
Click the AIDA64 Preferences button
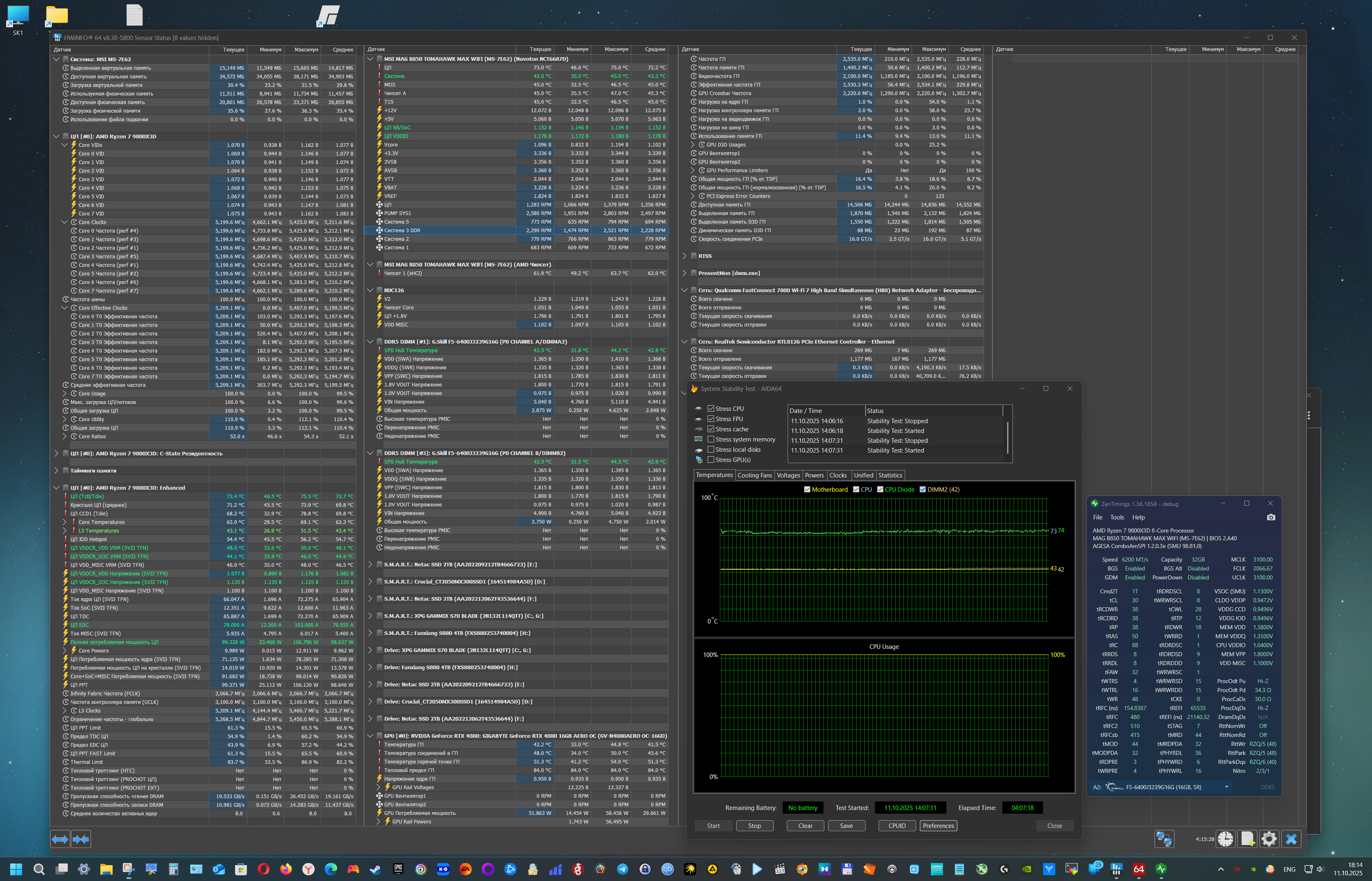pyautogui.click(x=938, y=826)
